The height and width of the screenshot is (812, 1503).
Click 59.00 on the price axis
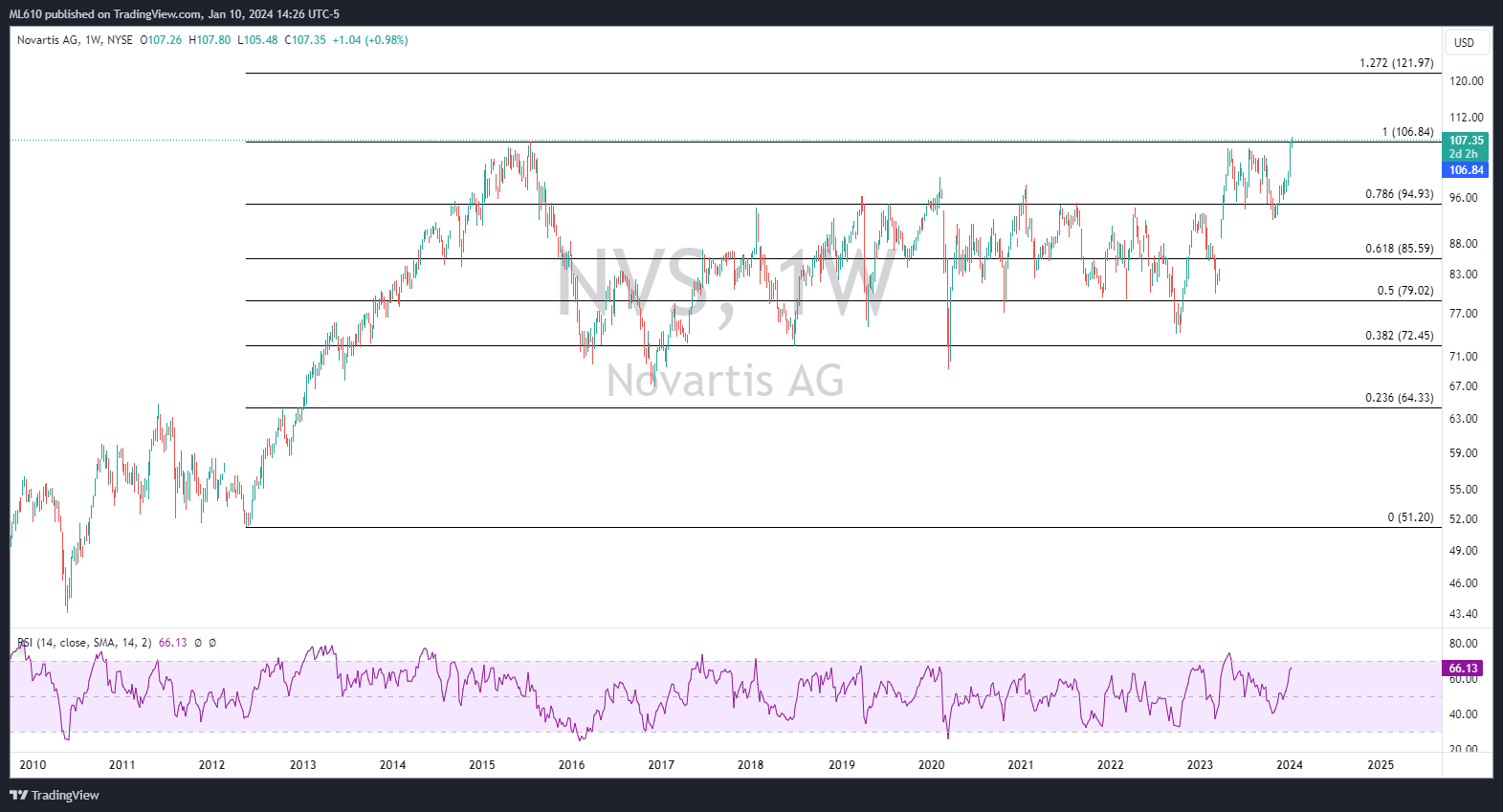[x=1464, y=453]
